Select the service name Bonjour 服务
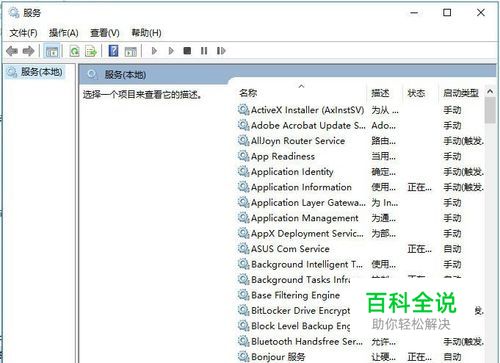The image size is (500, 363). (278, 357)
